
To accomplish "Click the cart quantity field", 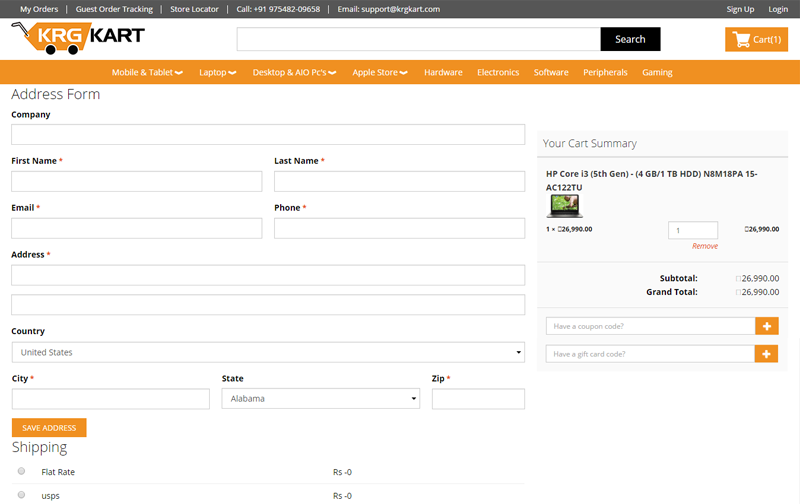I will 693,230.
